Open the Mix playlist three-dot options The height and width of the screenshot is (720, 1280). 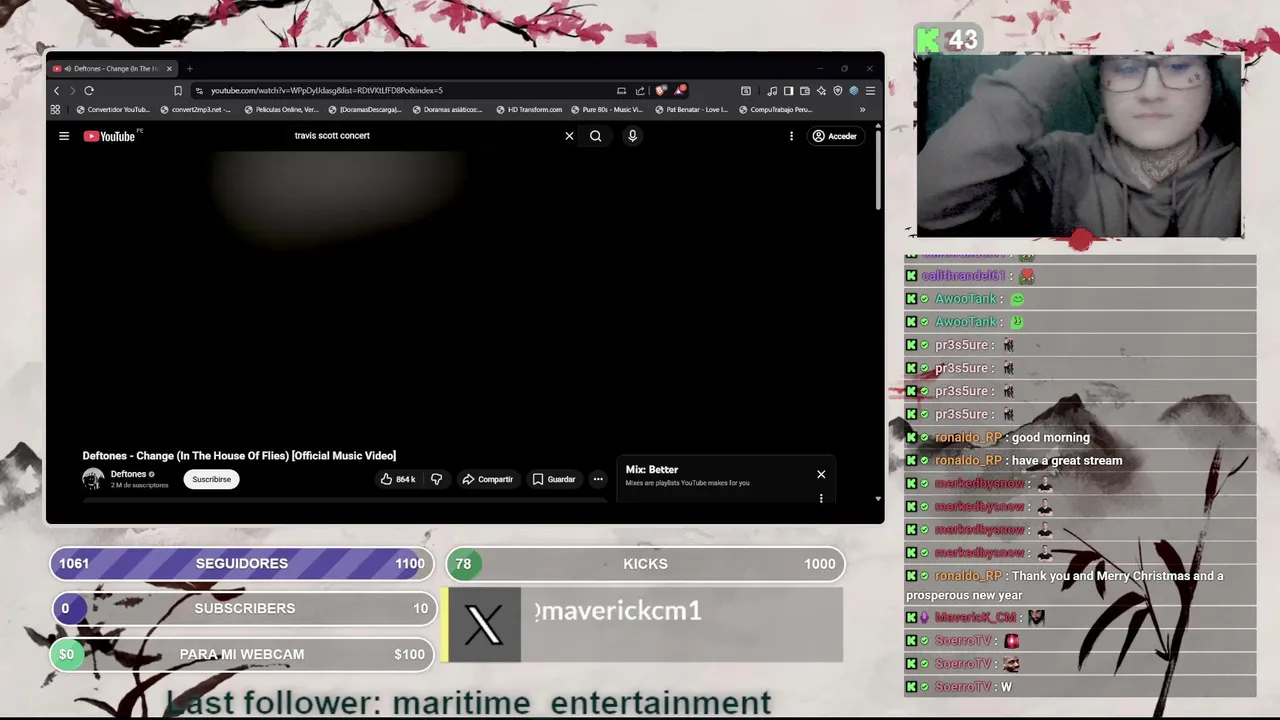coord(821,498)
